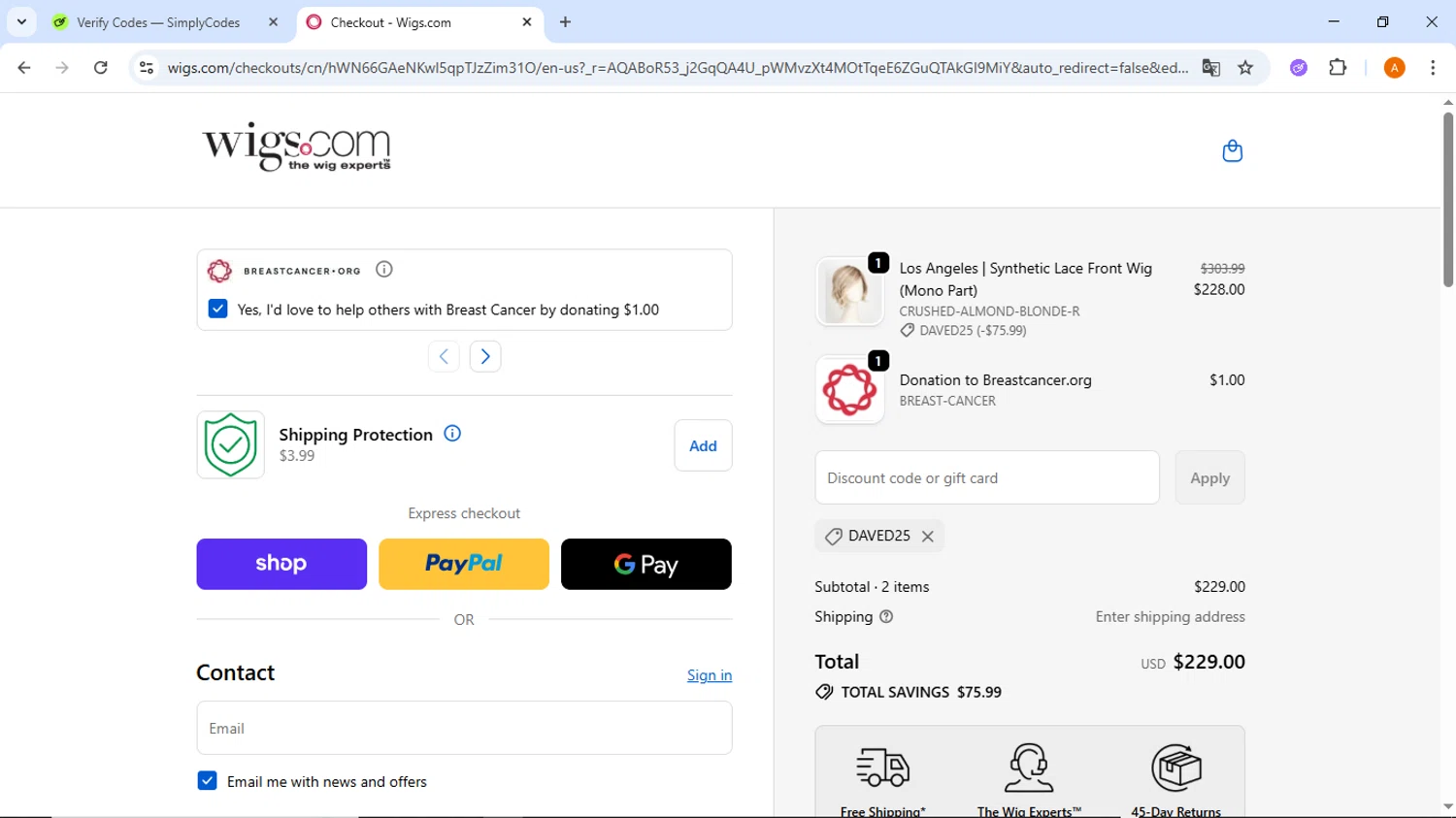Viewport: 1456px width, 818px height.
Task: Uncheck the Breast Cancer donation checkbox
Action: (x=218, y=310)
